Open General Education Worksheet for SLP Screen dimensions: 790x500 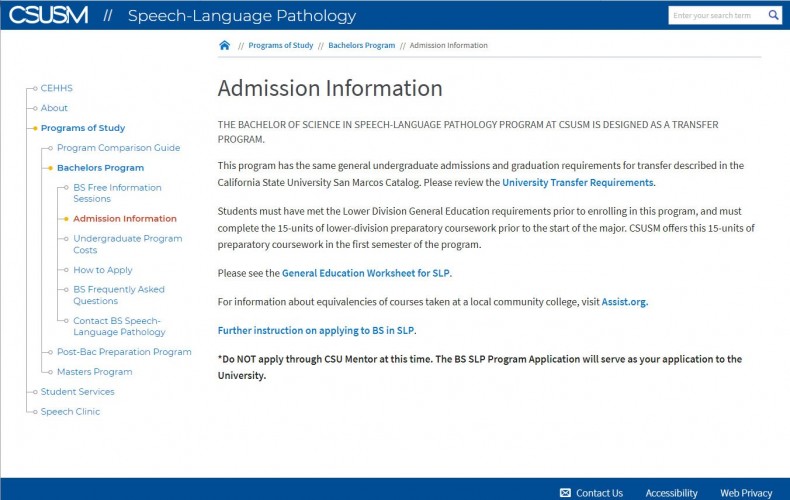(x=366, y=273)
